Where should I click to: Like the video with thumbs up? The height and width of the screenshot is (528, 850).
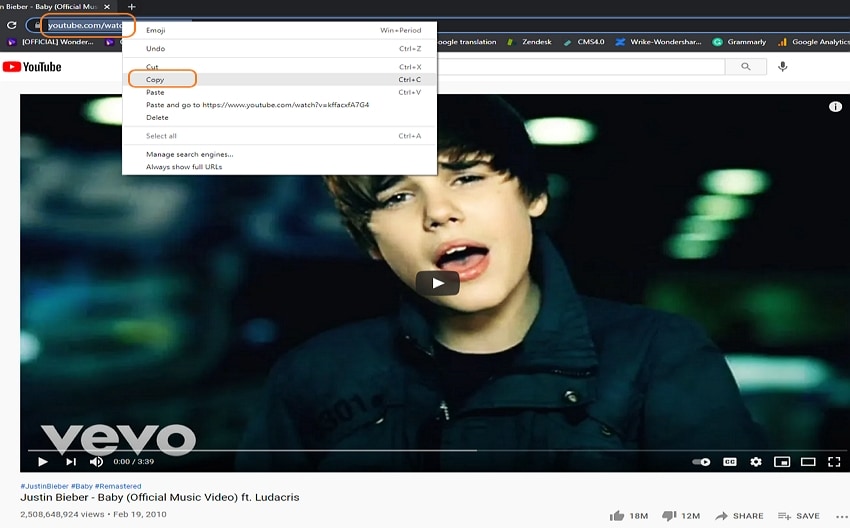click(x=629, y=516)
